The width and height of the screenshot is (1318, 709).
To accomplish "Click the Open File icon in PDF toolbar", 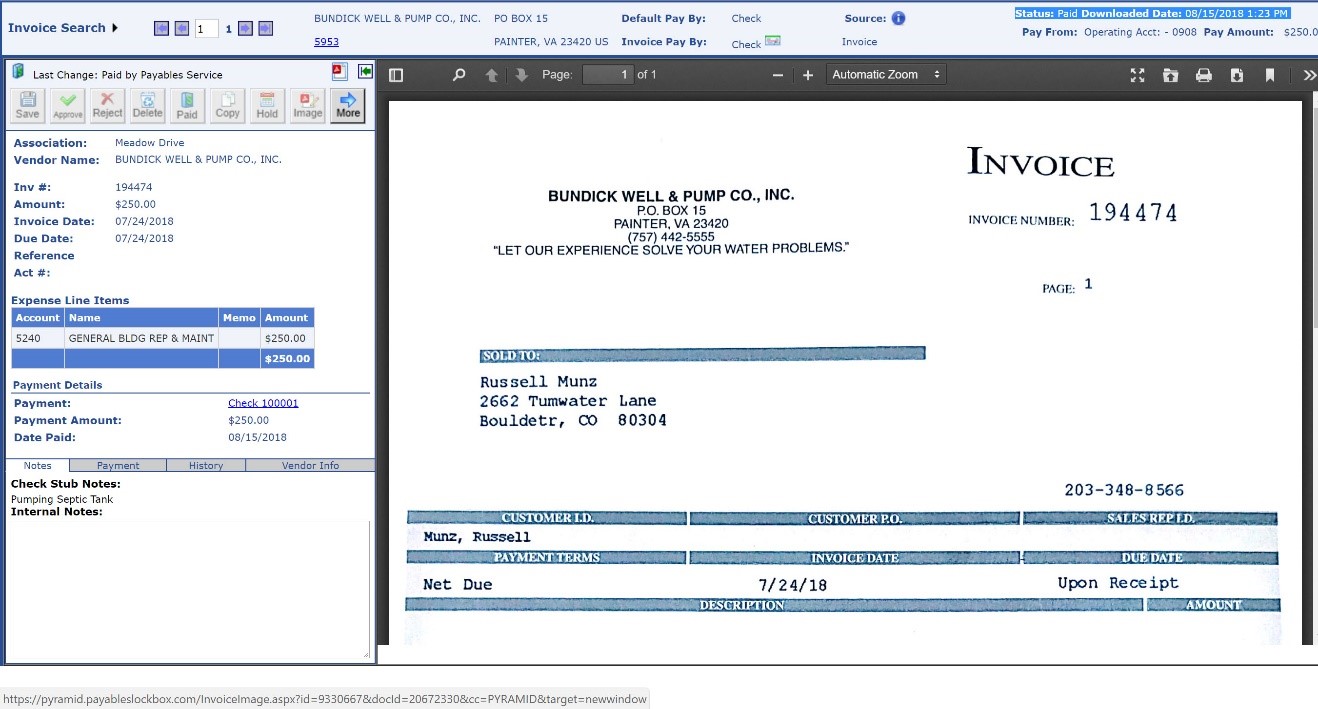I will [x=1170, y=75].
